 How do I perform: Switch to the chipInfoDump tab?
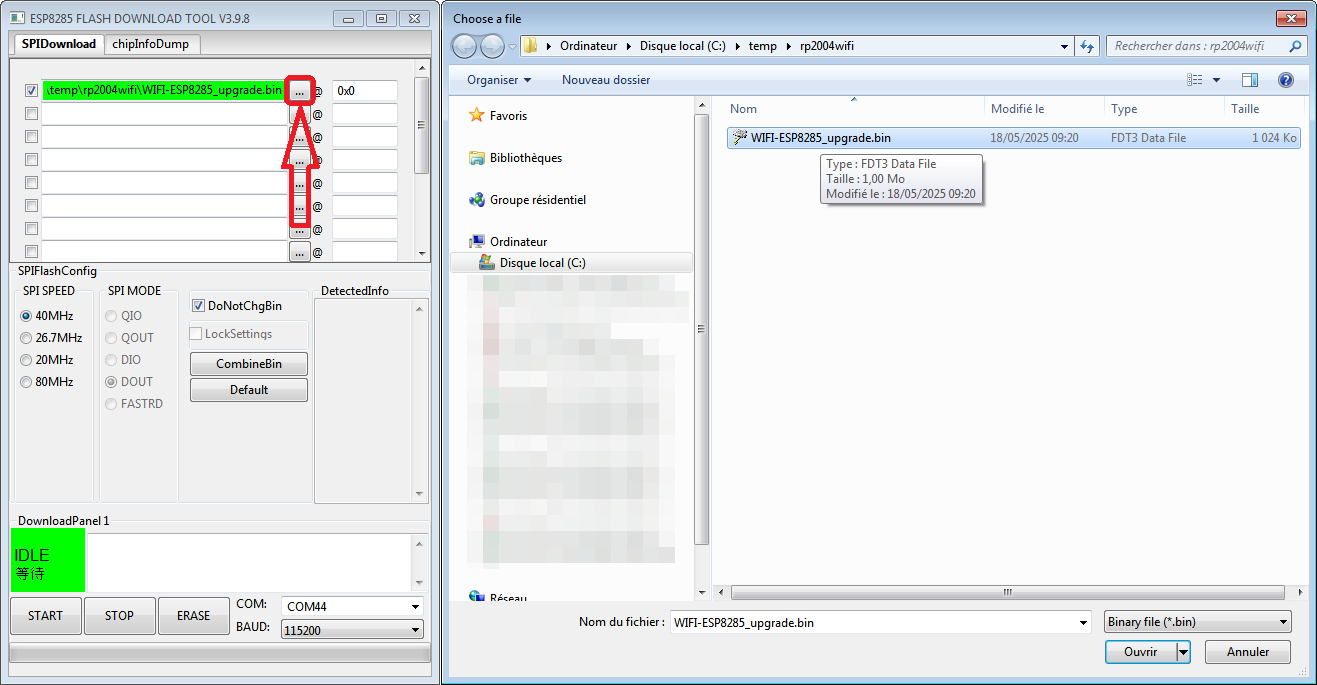point(151,44)
